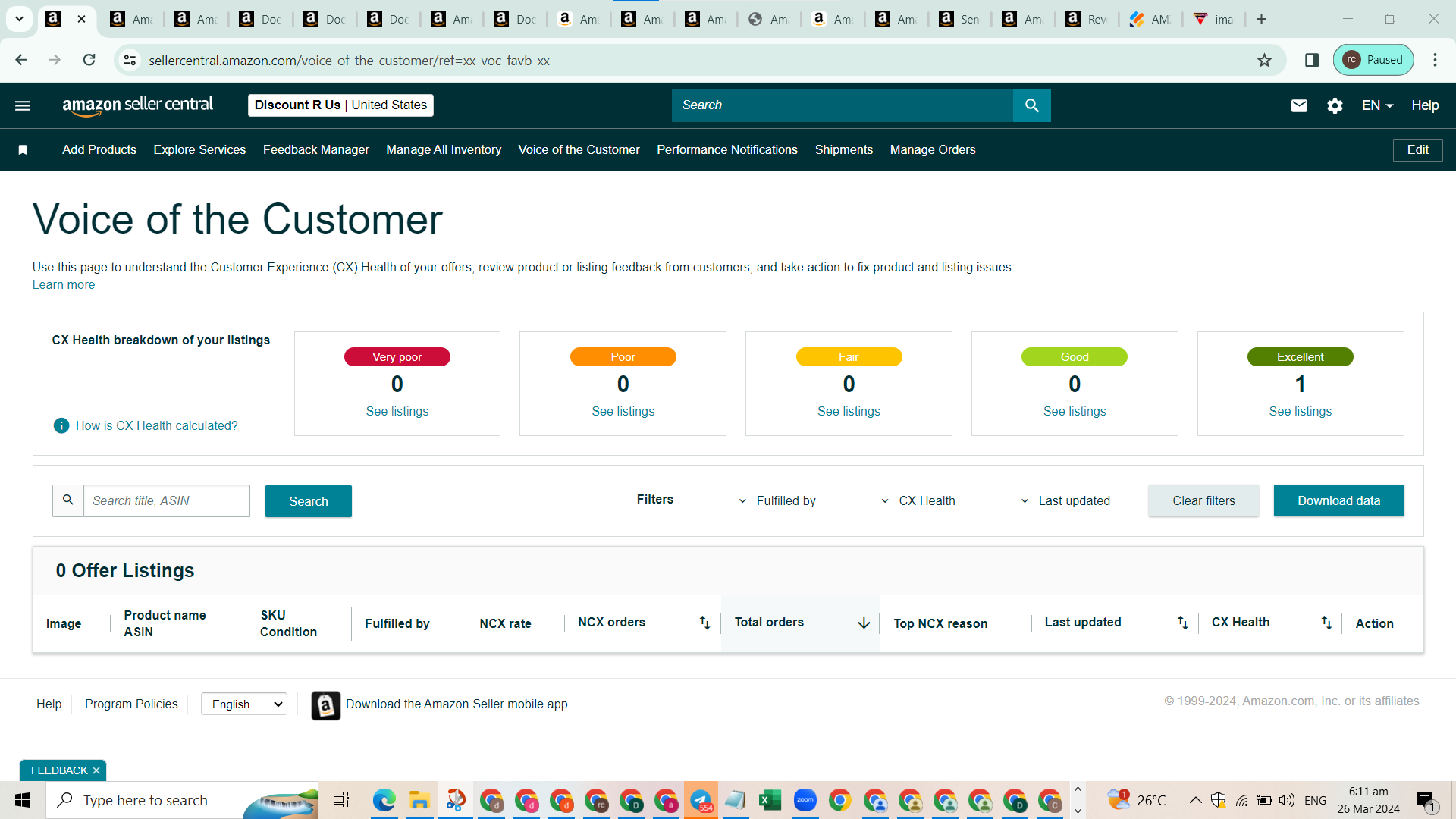Open the EN language dropdown
The width and height of the screenshot is (1456, 819).
click(1377, 105)
